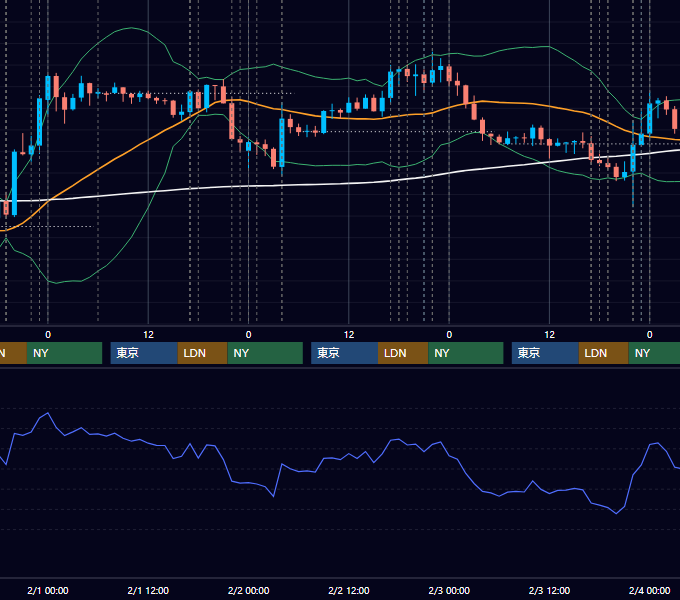Select the NY session block spanning 2/3 00:00

point(466,353)
